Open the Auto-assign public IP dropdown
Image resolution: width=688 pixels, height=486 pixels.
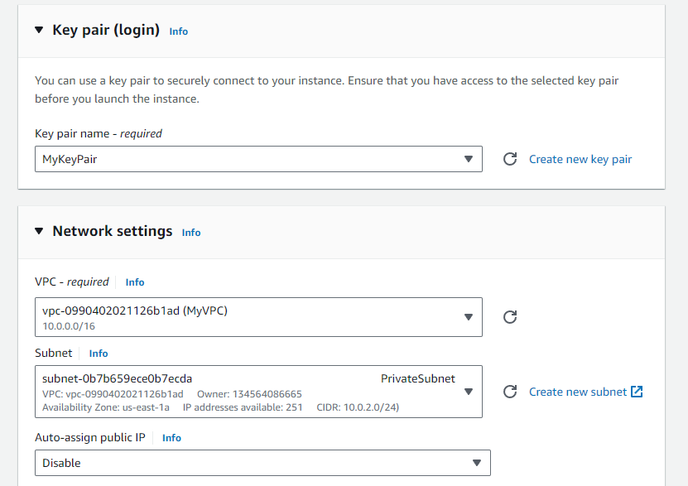(x=262, y=463)
